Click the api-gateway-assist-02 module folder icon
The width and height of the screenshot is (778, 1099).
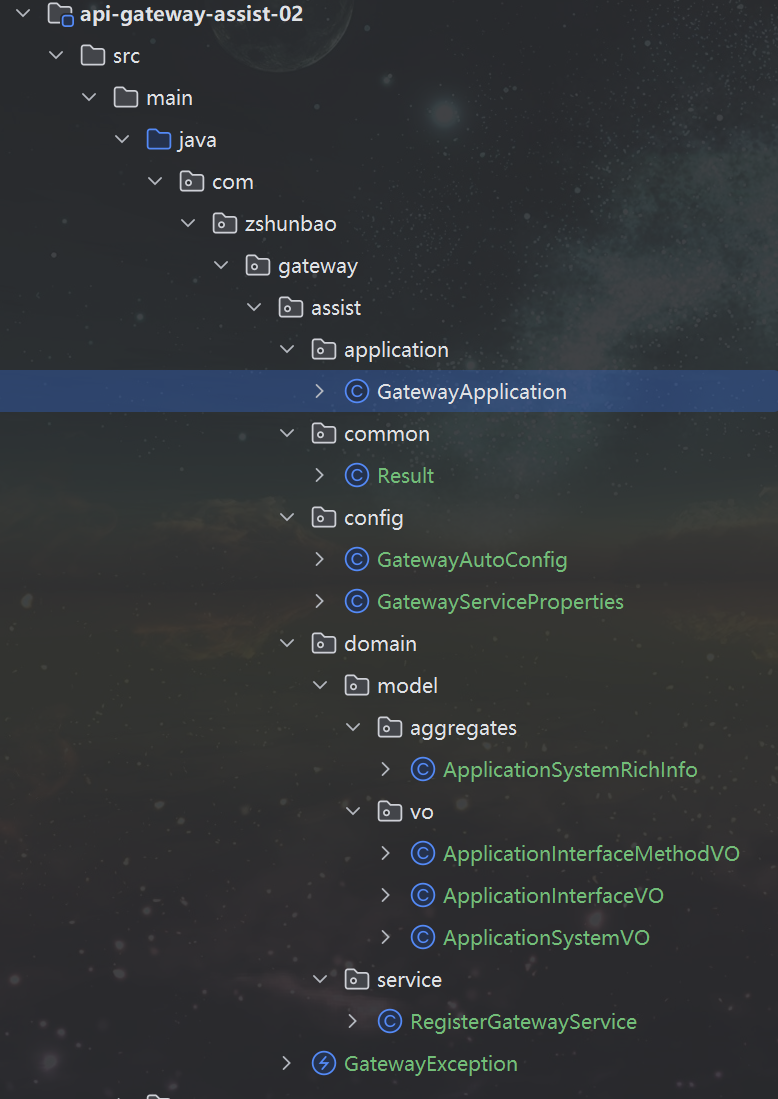tap(60, 15)
